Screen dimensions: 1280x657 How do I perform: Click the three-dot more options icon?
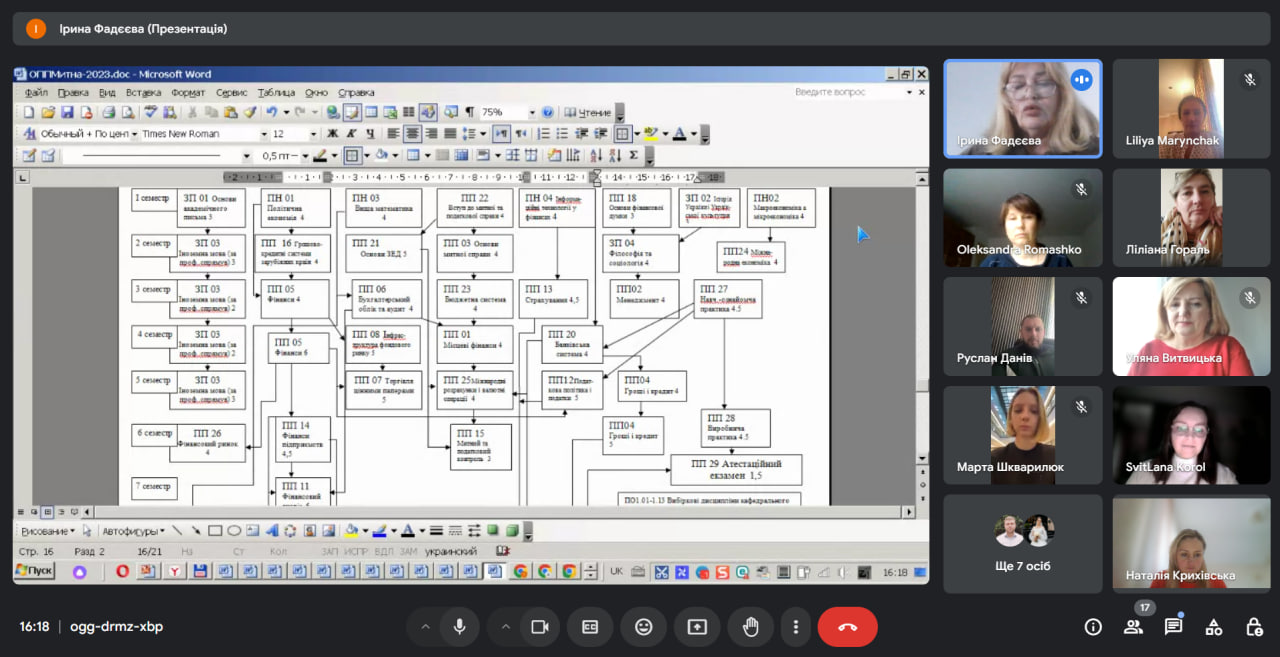click(x=796, y=627)
